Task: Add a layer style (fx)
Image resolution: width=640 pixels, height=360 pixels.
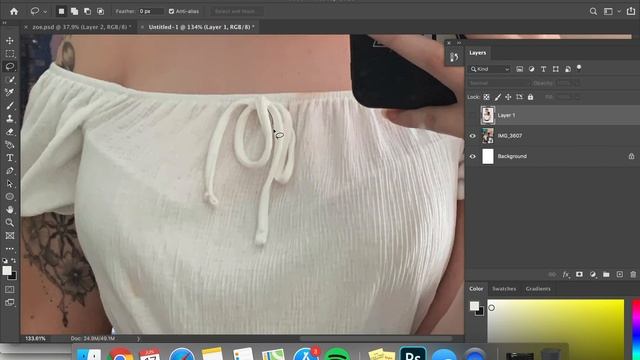Action: 566,275
